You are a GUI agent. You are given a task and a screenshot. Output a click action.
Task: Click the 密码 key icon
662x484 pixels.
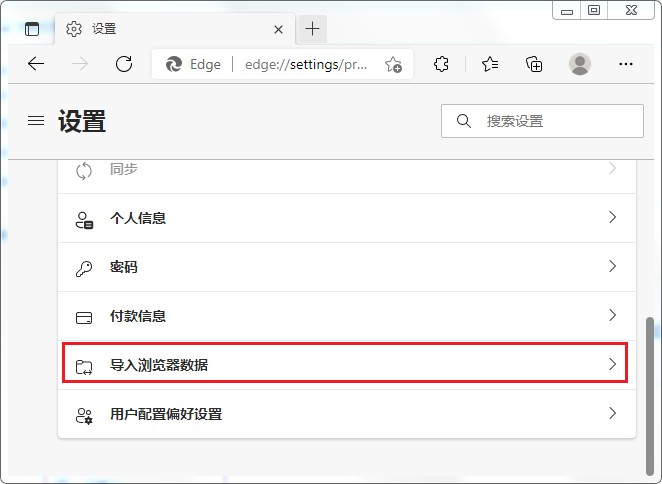coord(84,269)
